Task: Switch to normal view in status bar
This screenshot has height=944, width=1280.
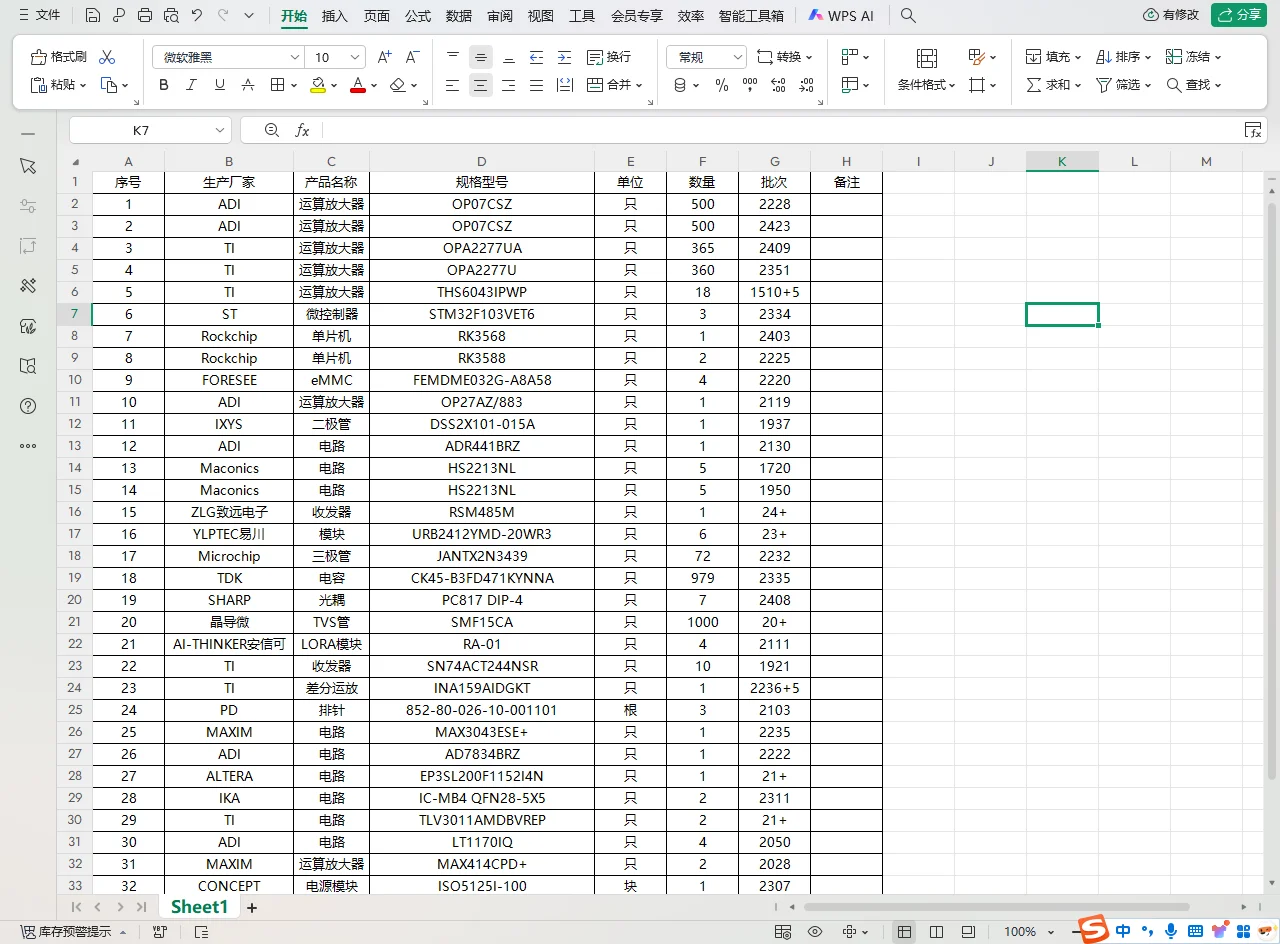Action: pyautogui.click(x=904, y=932)
